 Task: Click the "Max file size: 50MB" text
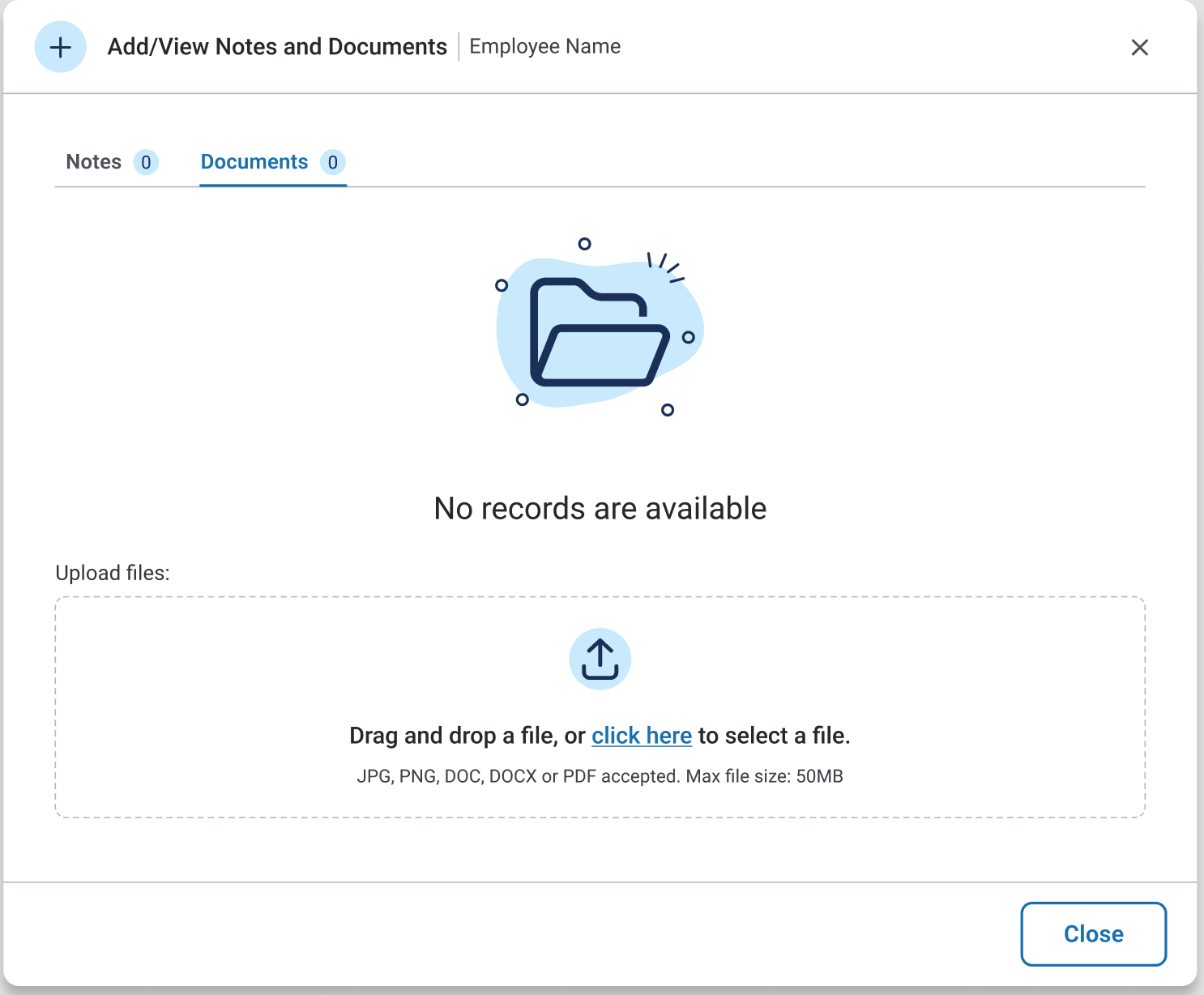point(764,776)
